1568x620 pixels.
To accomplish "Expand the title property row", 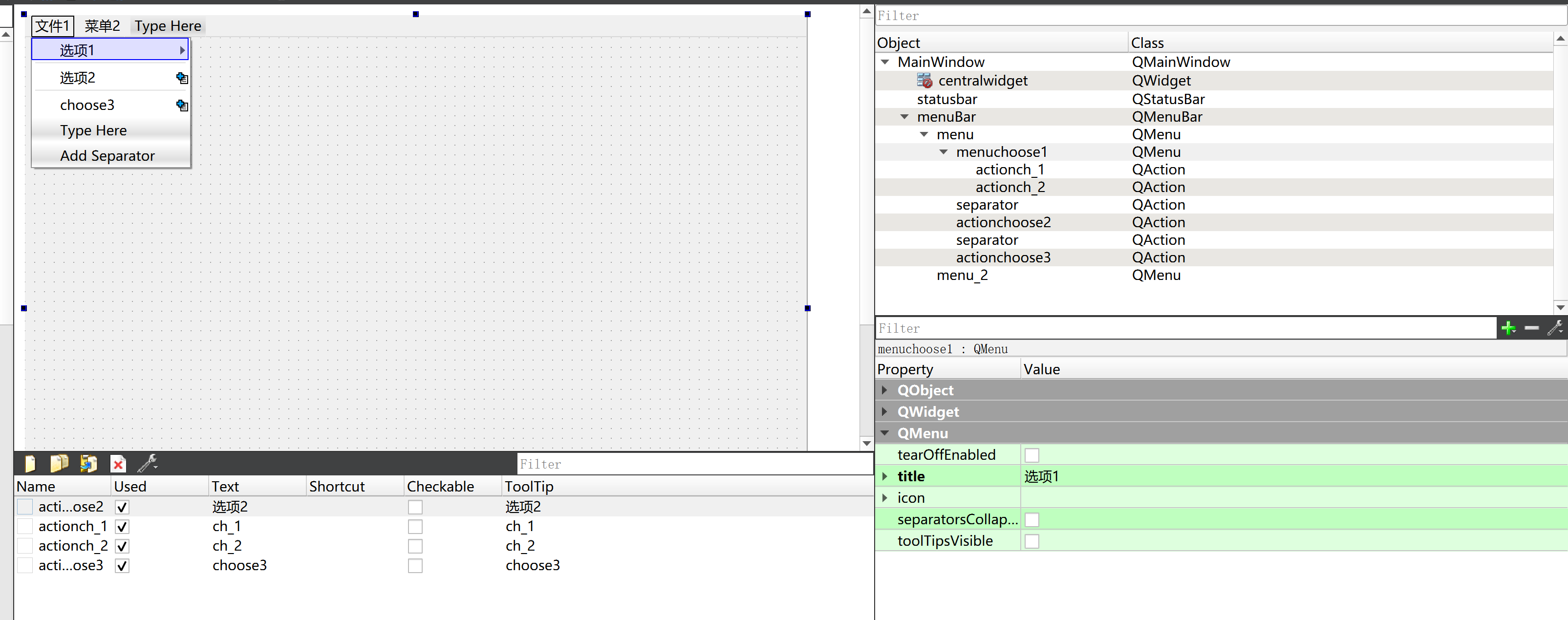I will (x=884, y=476).
